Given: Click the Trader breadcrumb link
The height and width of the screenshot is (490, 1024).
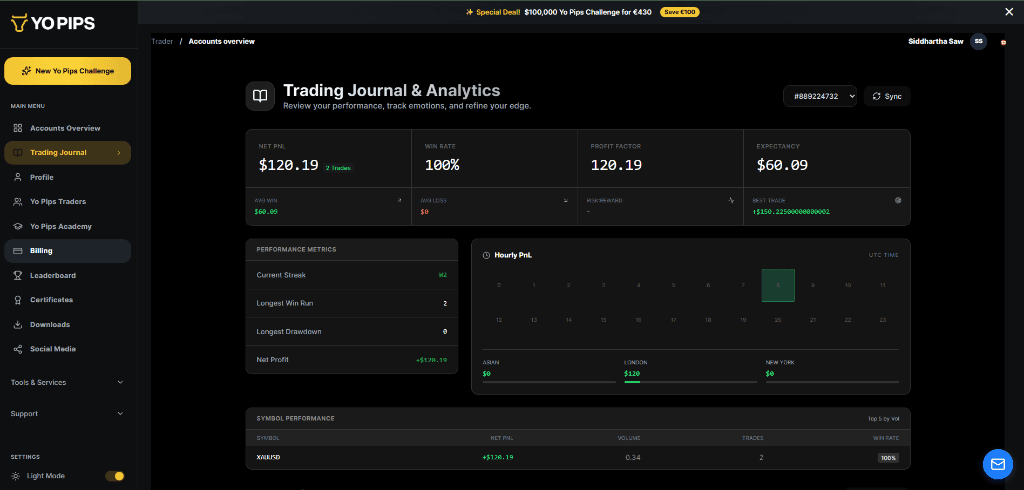Looking at the screenshot, I should (x=163, y=41).
